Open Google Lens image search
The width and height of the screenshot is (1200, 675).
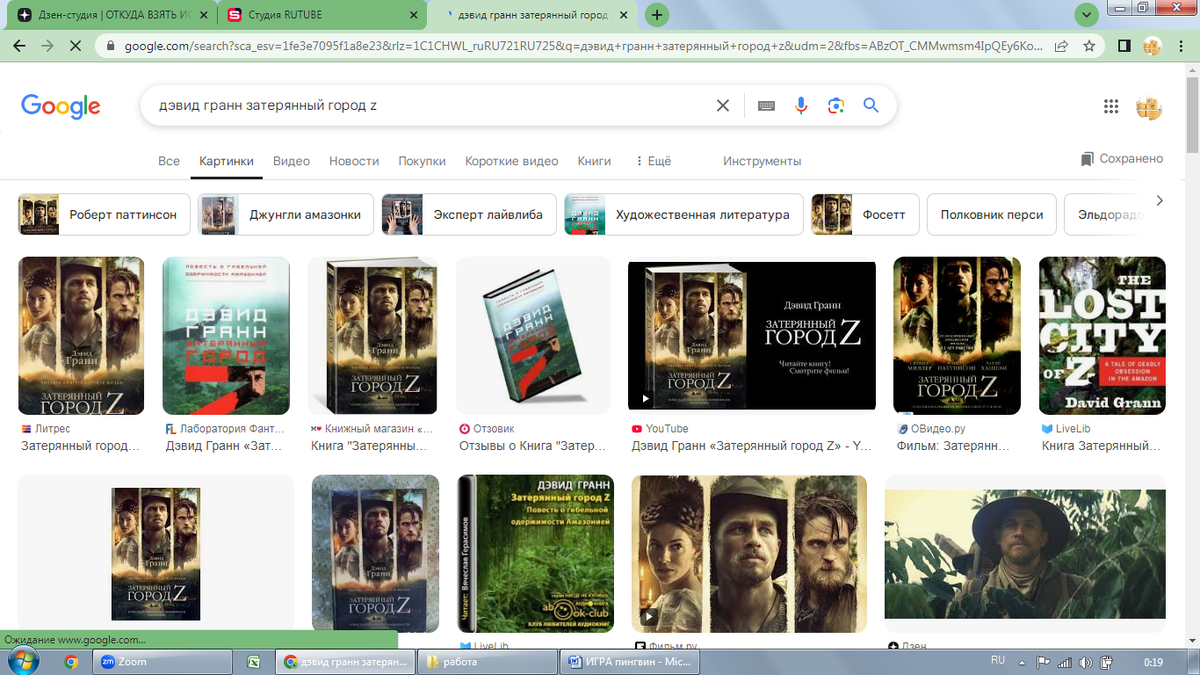836,106
